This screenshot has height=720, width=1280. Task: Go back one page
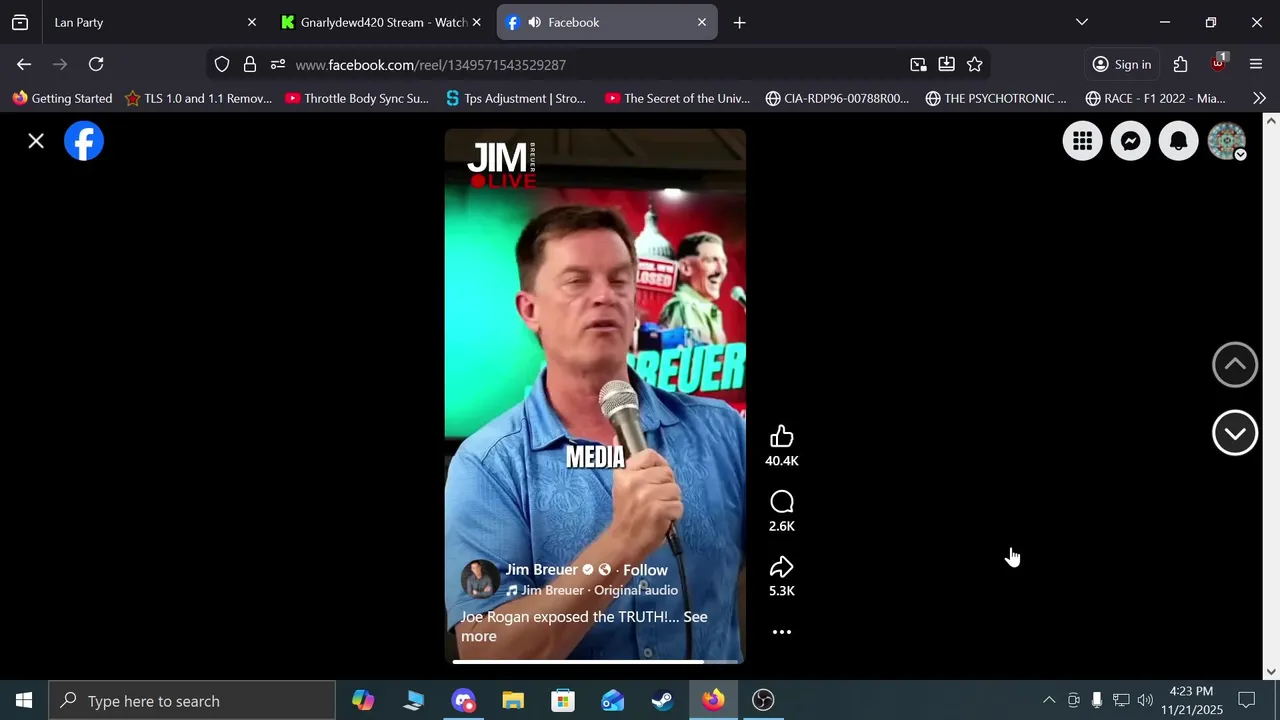24,64
